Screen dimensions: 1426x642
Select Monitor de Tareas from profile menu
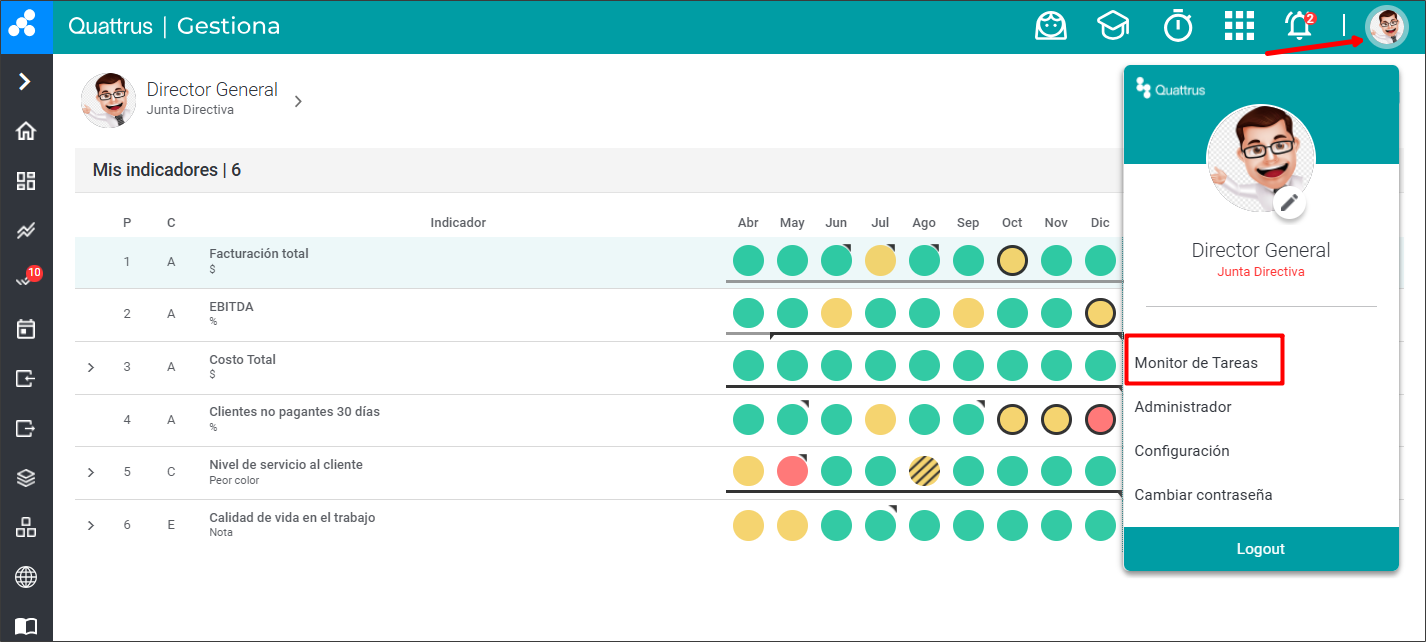[1196, 363]
